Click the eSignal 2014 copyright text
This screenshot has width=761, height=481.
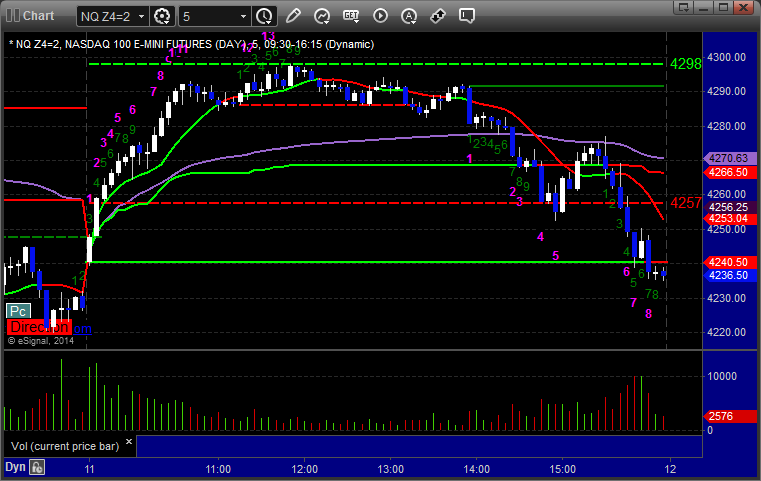(41, 341)
